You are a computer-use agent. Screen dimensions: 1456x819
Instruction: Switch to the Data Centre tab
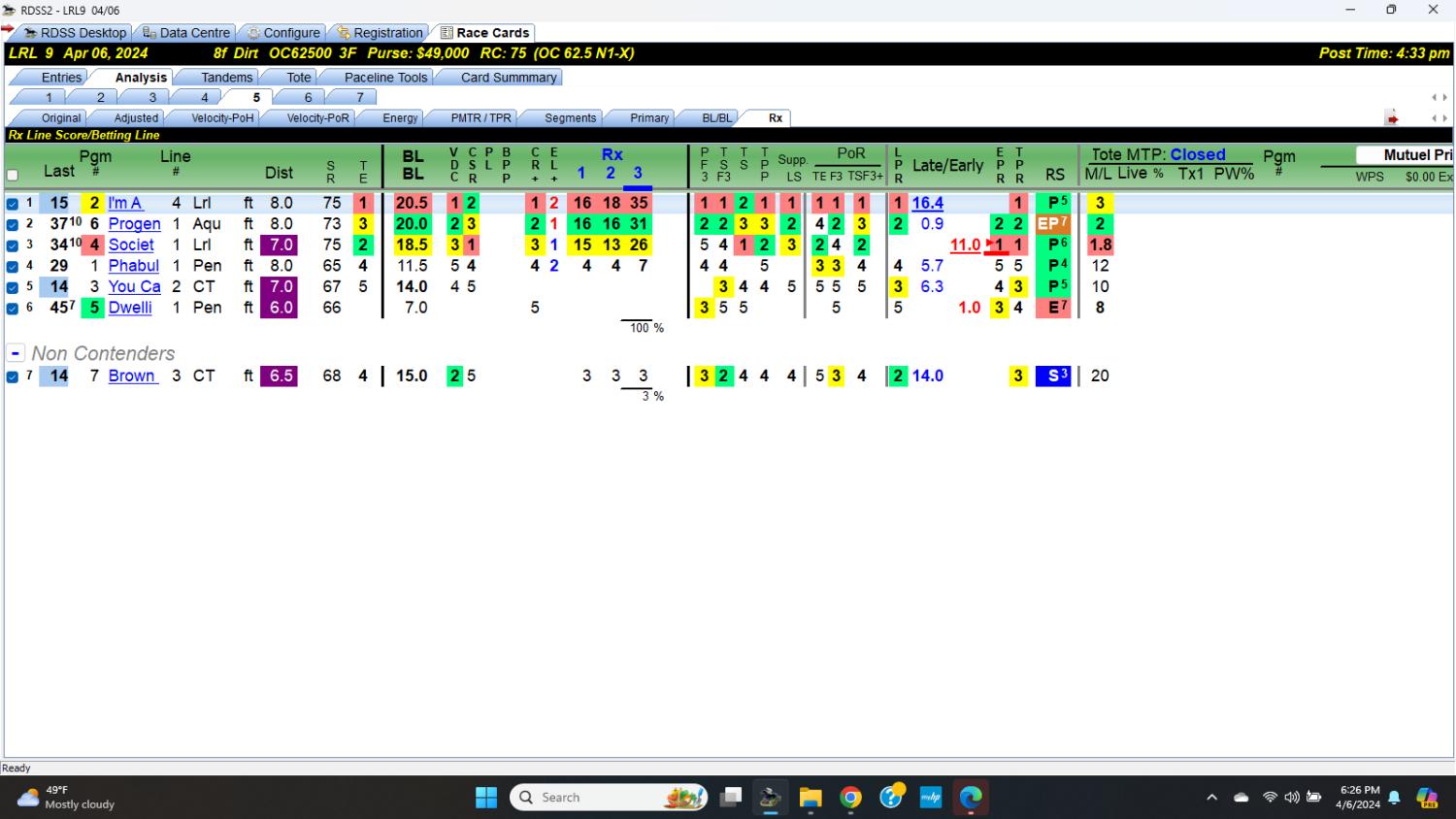(185, 32)
